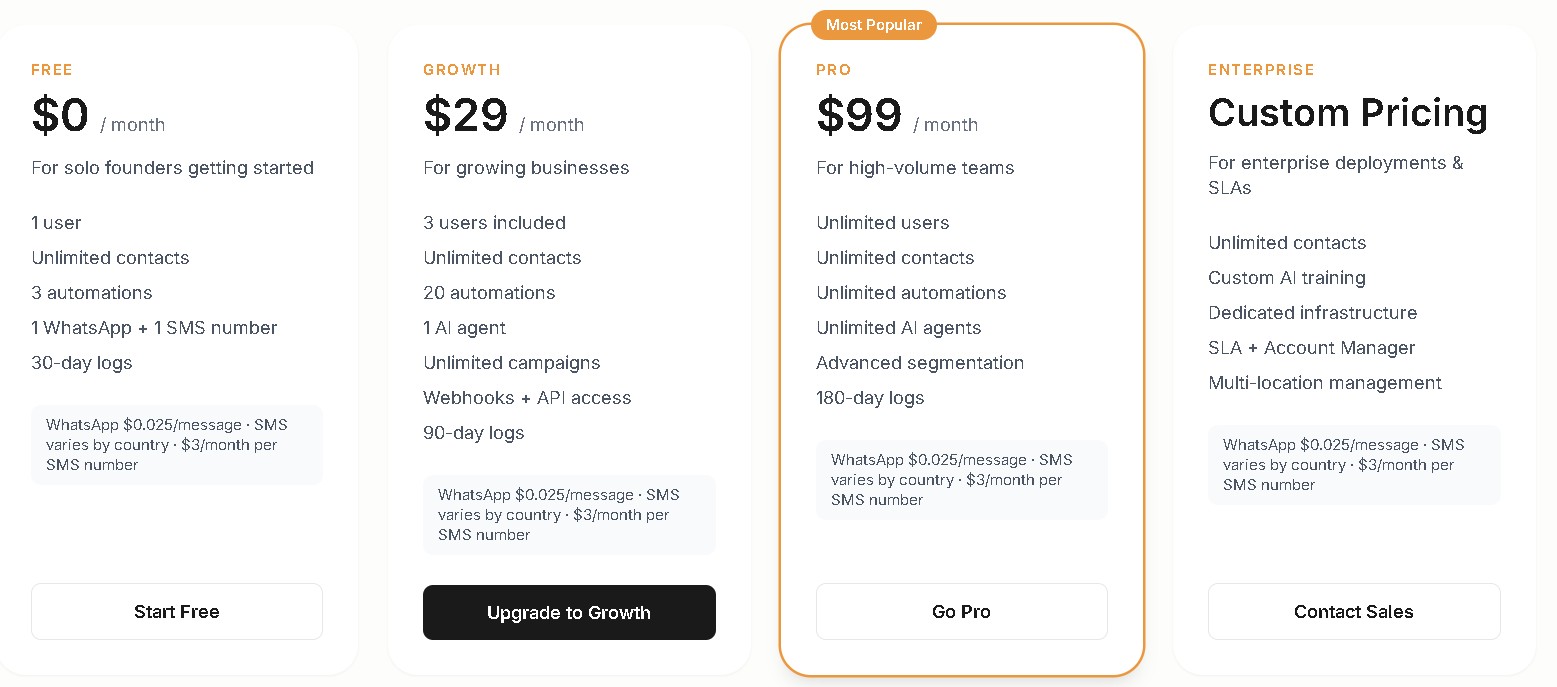The image size is (1557, 687).
Task: Select the GROWTH plan heading
Action: tap(461, 70)
